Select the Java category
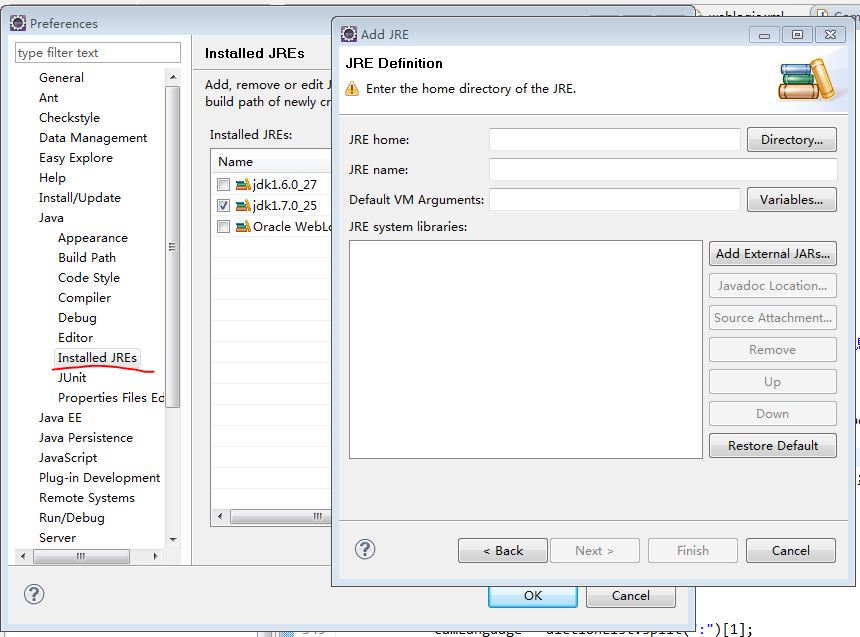 click(52, 218)
